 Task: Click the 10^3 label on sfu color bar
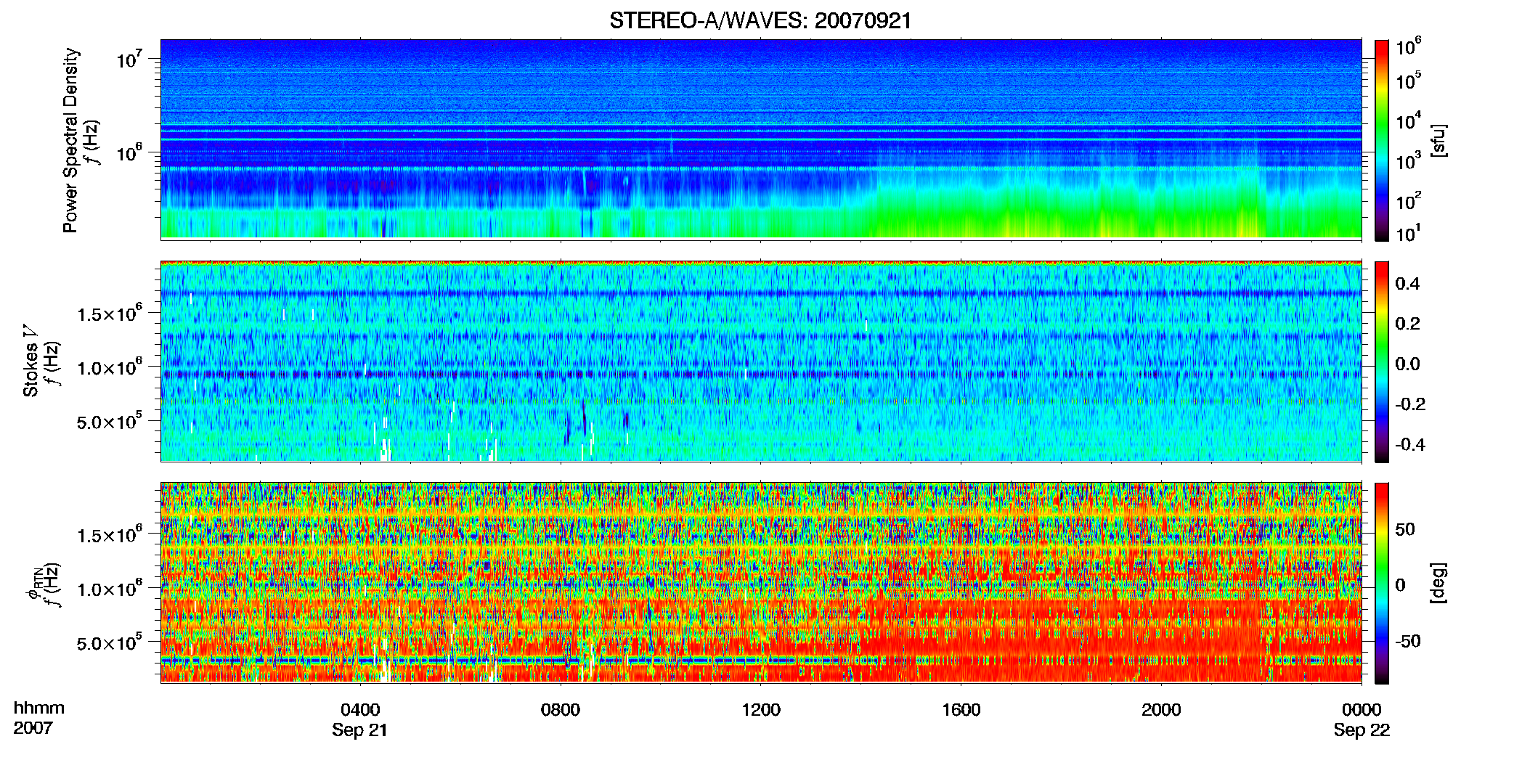[x=1409, y=160]
